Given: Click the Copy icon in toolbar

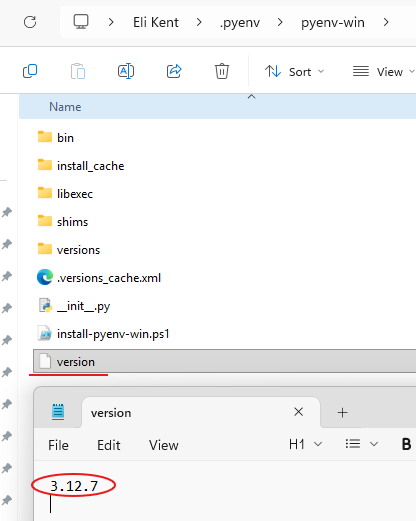Looking at the screenshot, I should (x=30, y=71).
